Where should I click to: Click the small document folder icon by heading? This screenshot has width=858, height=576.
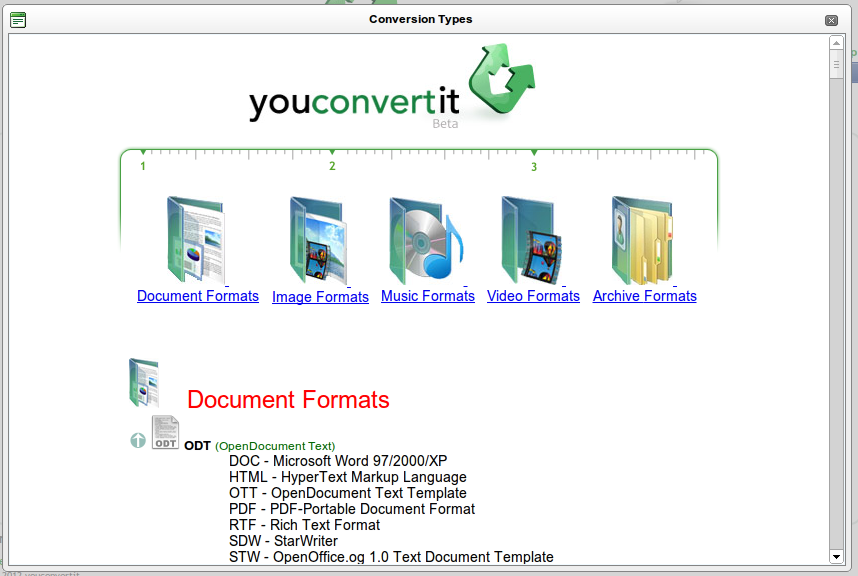[x=144, y=382]
